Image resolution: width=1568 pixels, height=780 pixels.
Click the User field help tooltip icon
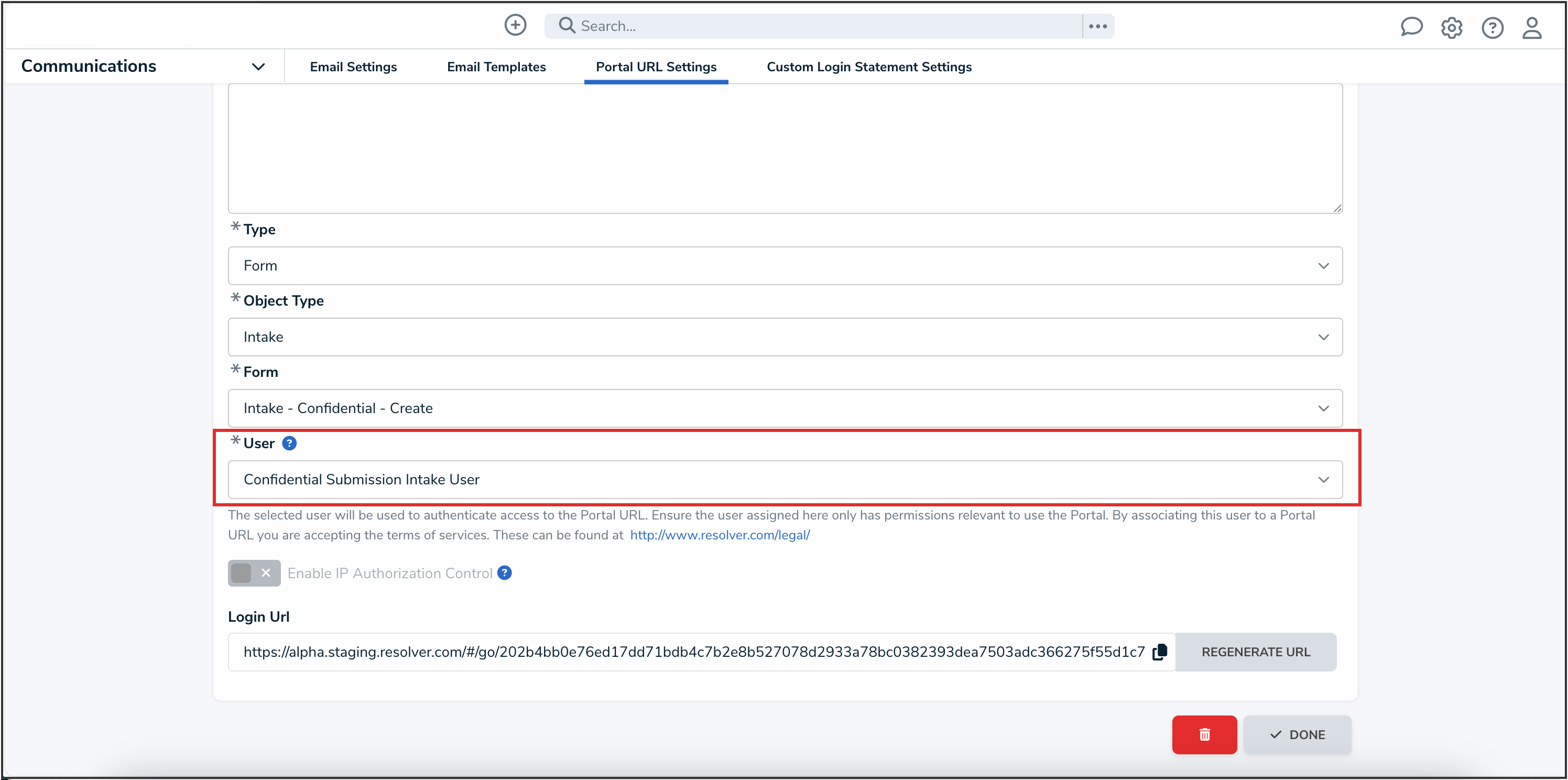pyautogui.click(x=289, y=443)
